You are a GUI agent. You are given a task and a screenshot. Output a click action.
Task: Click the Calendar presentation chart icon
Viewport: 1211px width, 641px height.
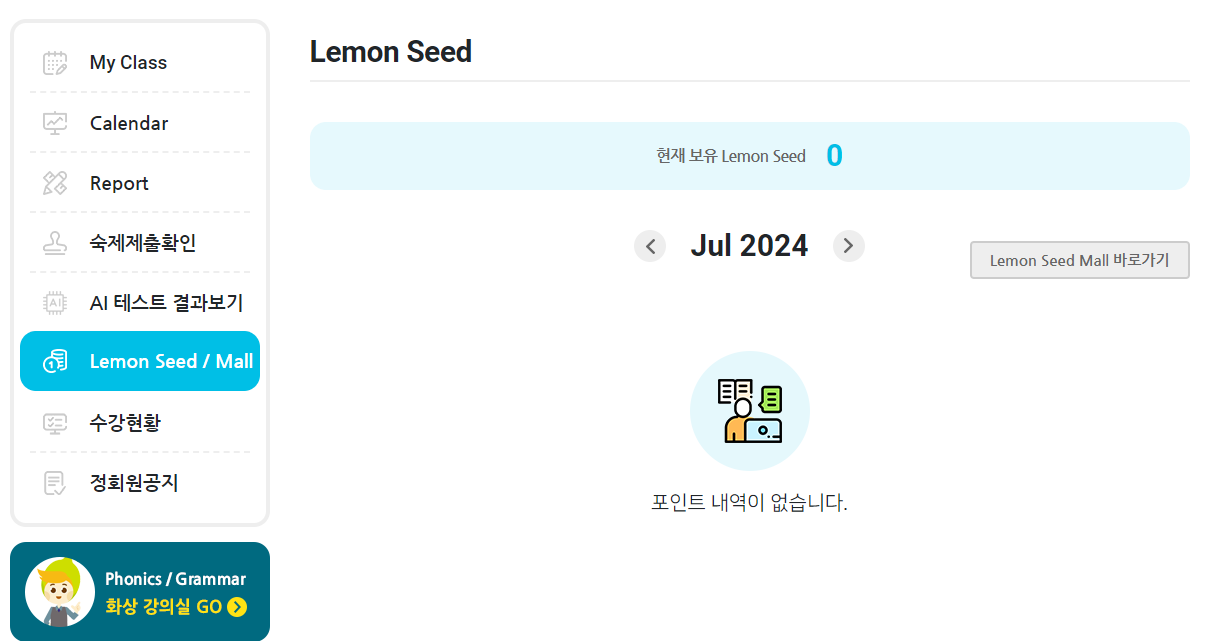(x=55, y=123)
